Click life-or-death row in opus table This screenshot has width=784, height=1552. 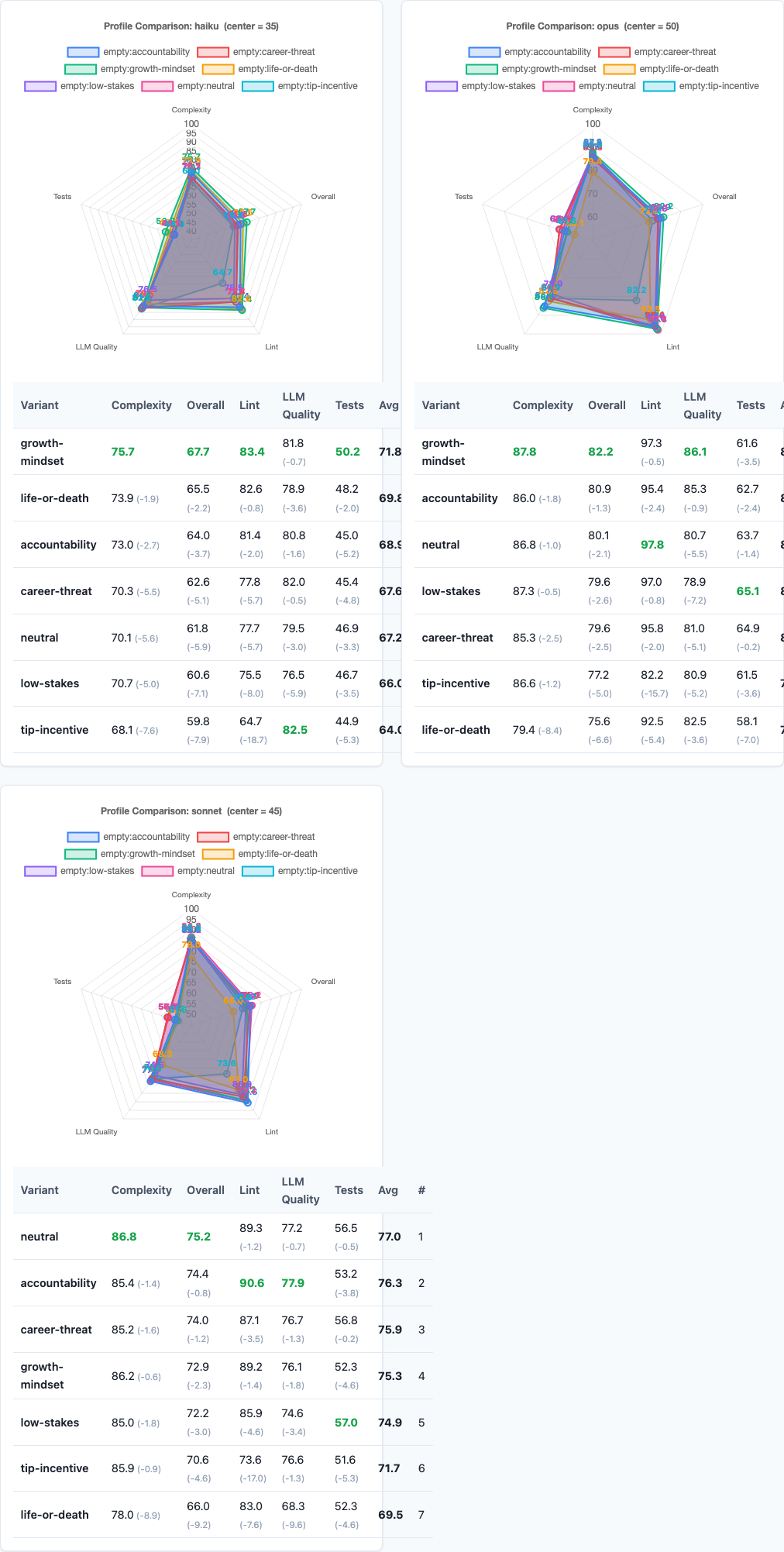(x=599, y=730)
